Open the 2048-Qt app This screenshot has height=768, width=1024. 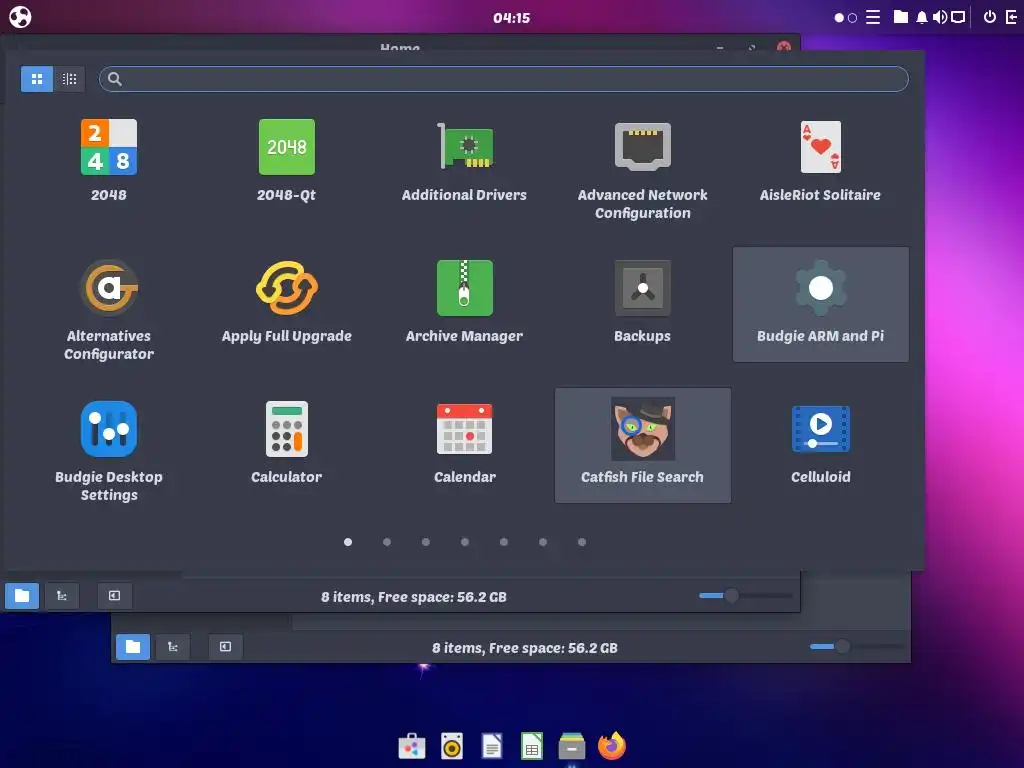tap(286, 161)
